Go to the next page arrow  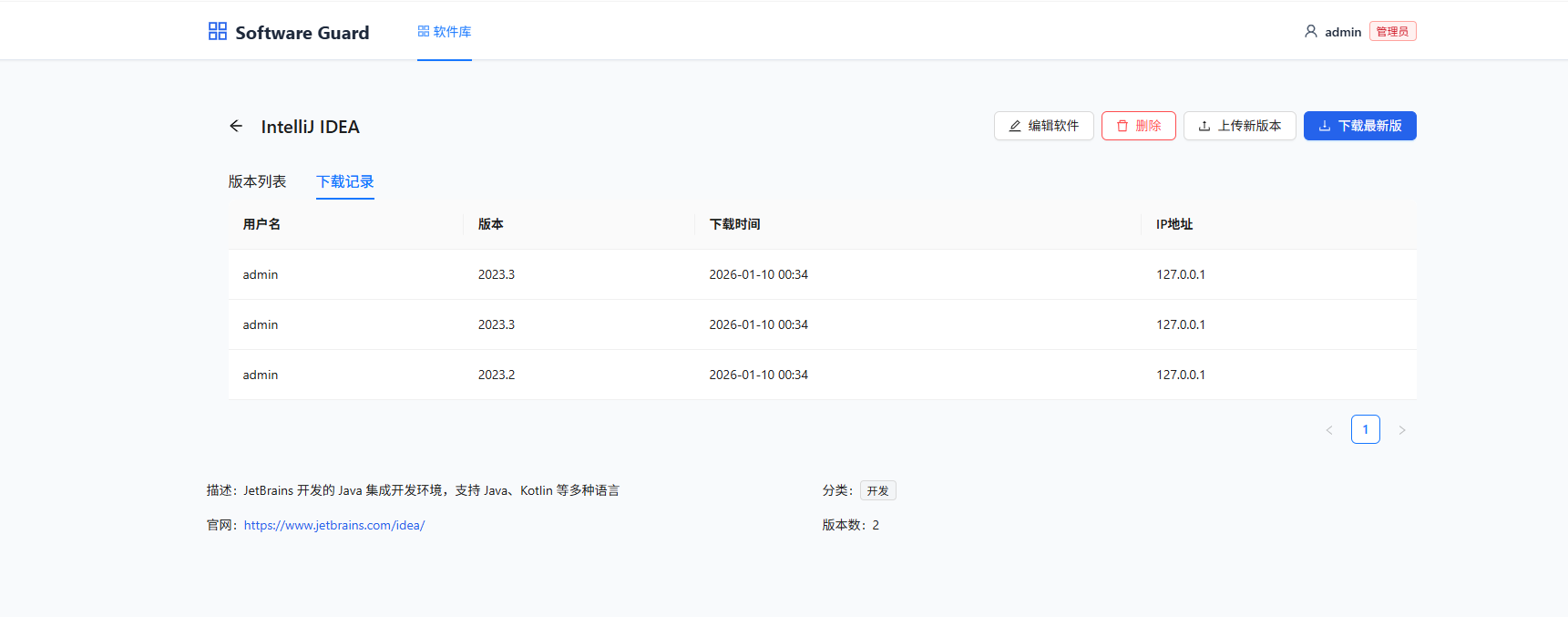(1402, 429)
